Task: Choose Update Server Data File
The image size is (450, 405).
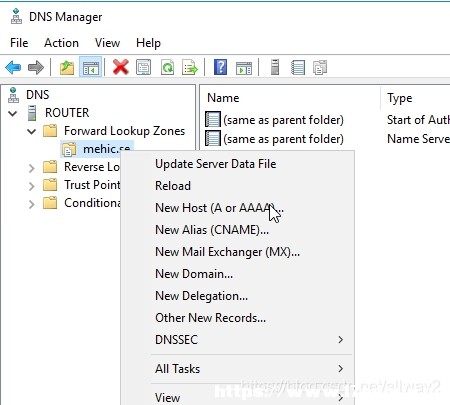Action: point(216,164)
